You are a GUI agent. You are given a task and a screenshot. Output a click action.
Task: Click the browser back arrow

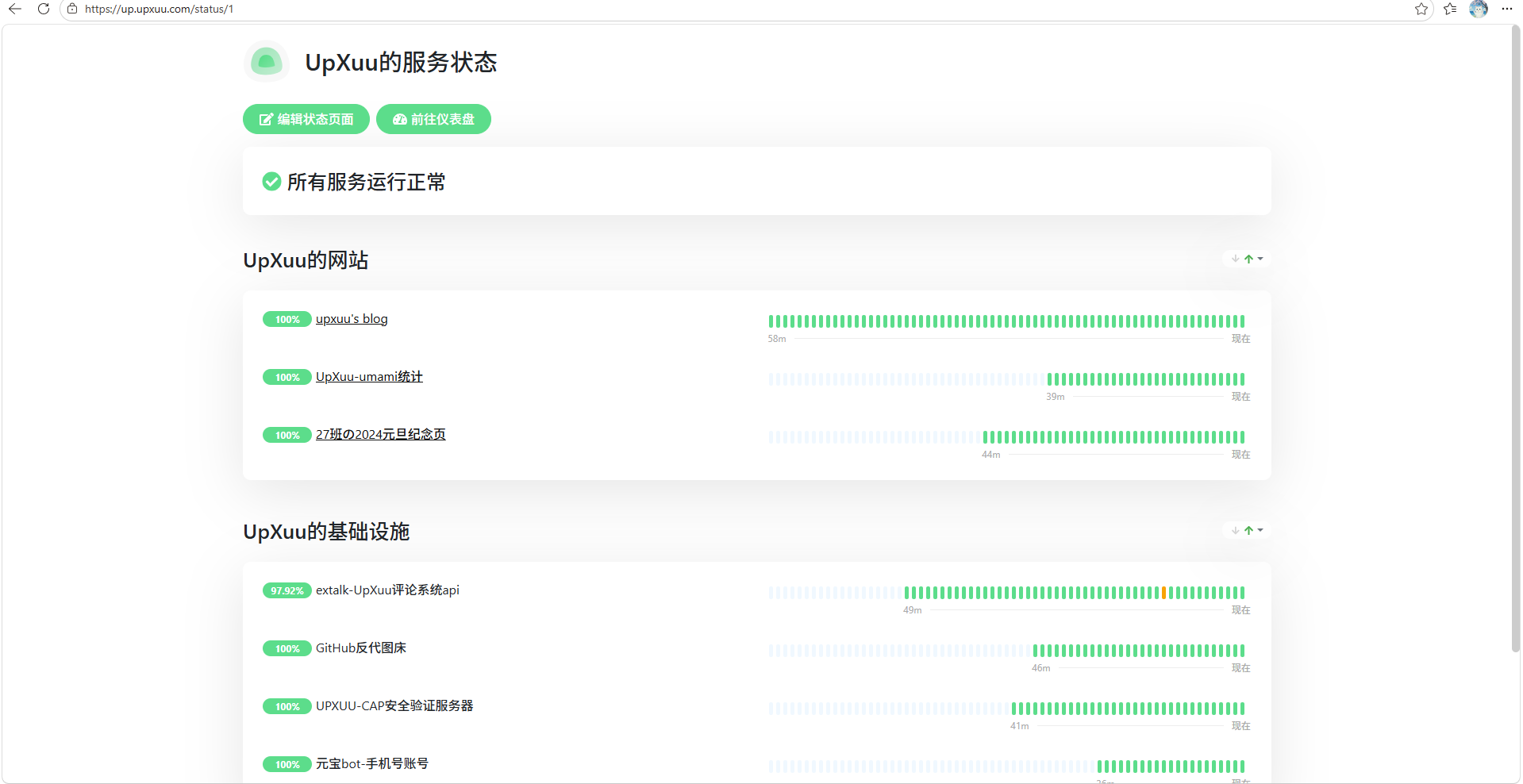point(15,9)
